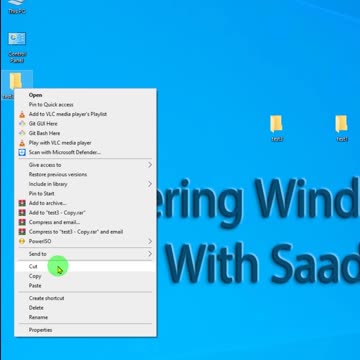Viewport: 360px width, 360px height.
Task: Choose Open in the context menu
Action: point(85,95)
